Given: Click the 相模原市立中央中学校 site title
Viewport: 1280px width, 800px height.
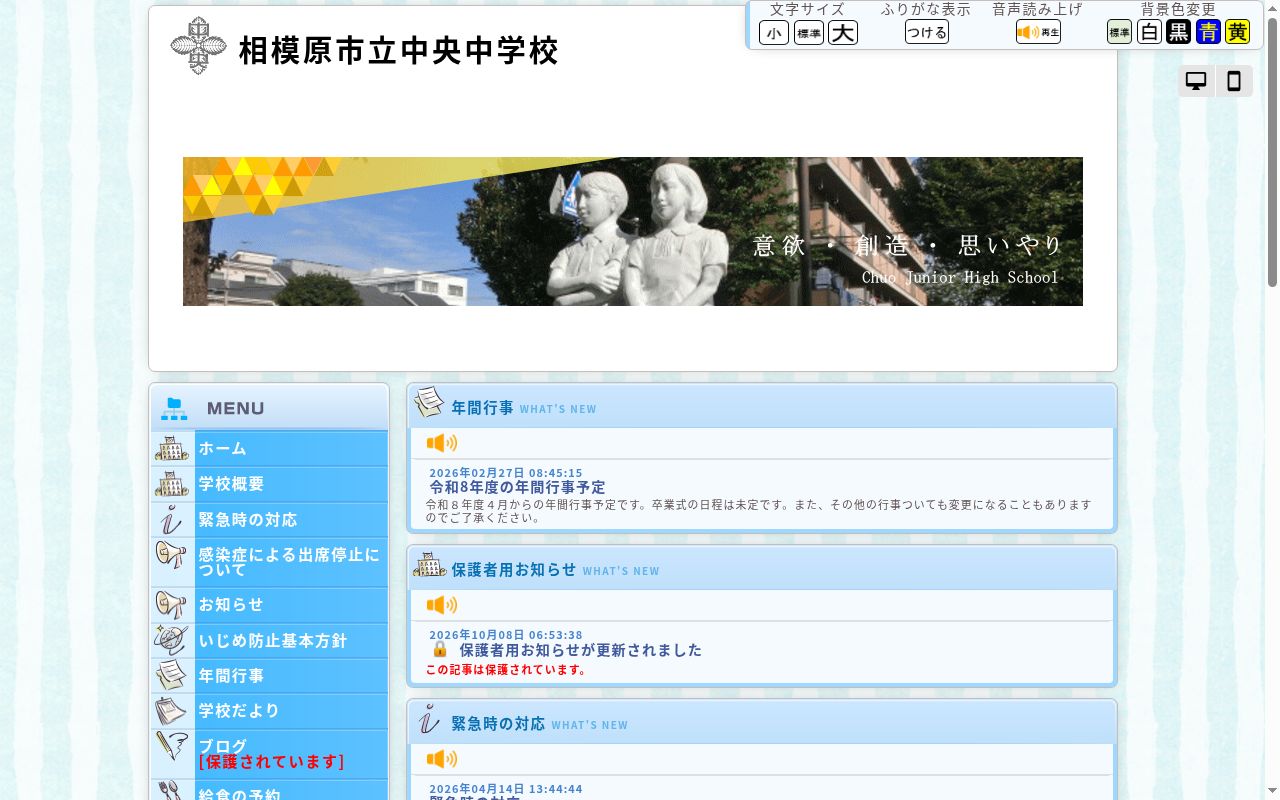Looking at the screenshot, I should (x=399, y=50).
